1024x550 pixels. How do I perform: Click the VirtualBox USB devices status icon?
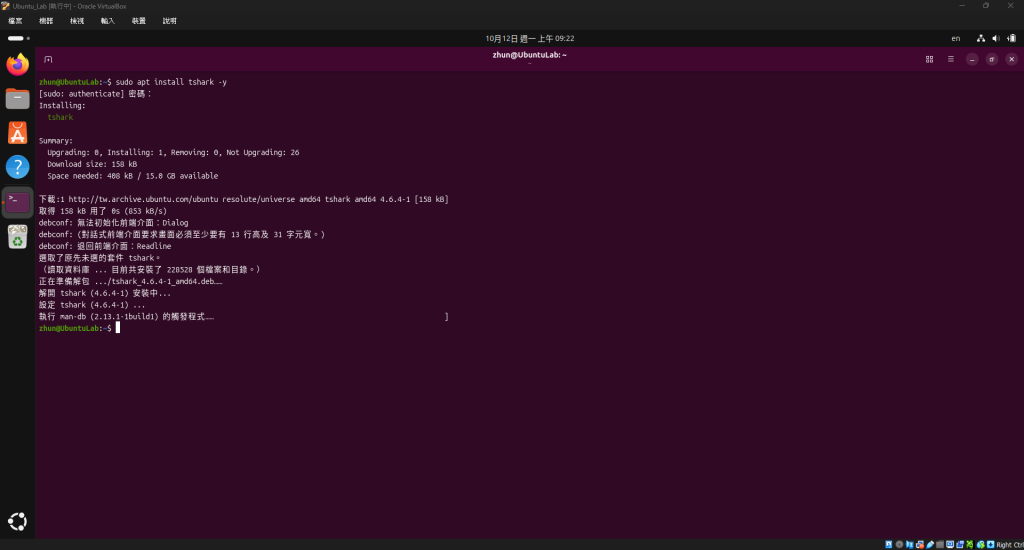(x=930, y=544)
